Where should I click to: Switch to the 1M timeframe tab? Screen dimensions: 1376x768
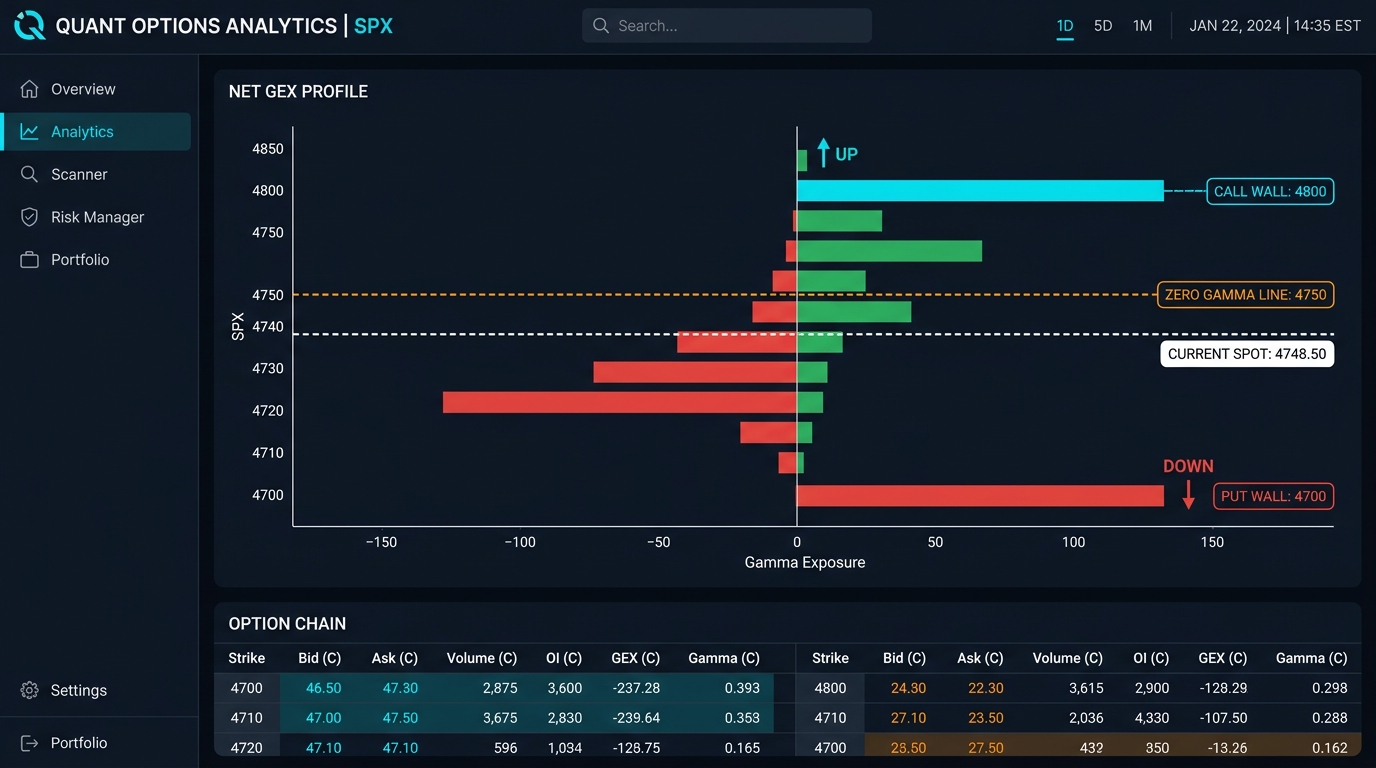click(x=1142, y=26)
